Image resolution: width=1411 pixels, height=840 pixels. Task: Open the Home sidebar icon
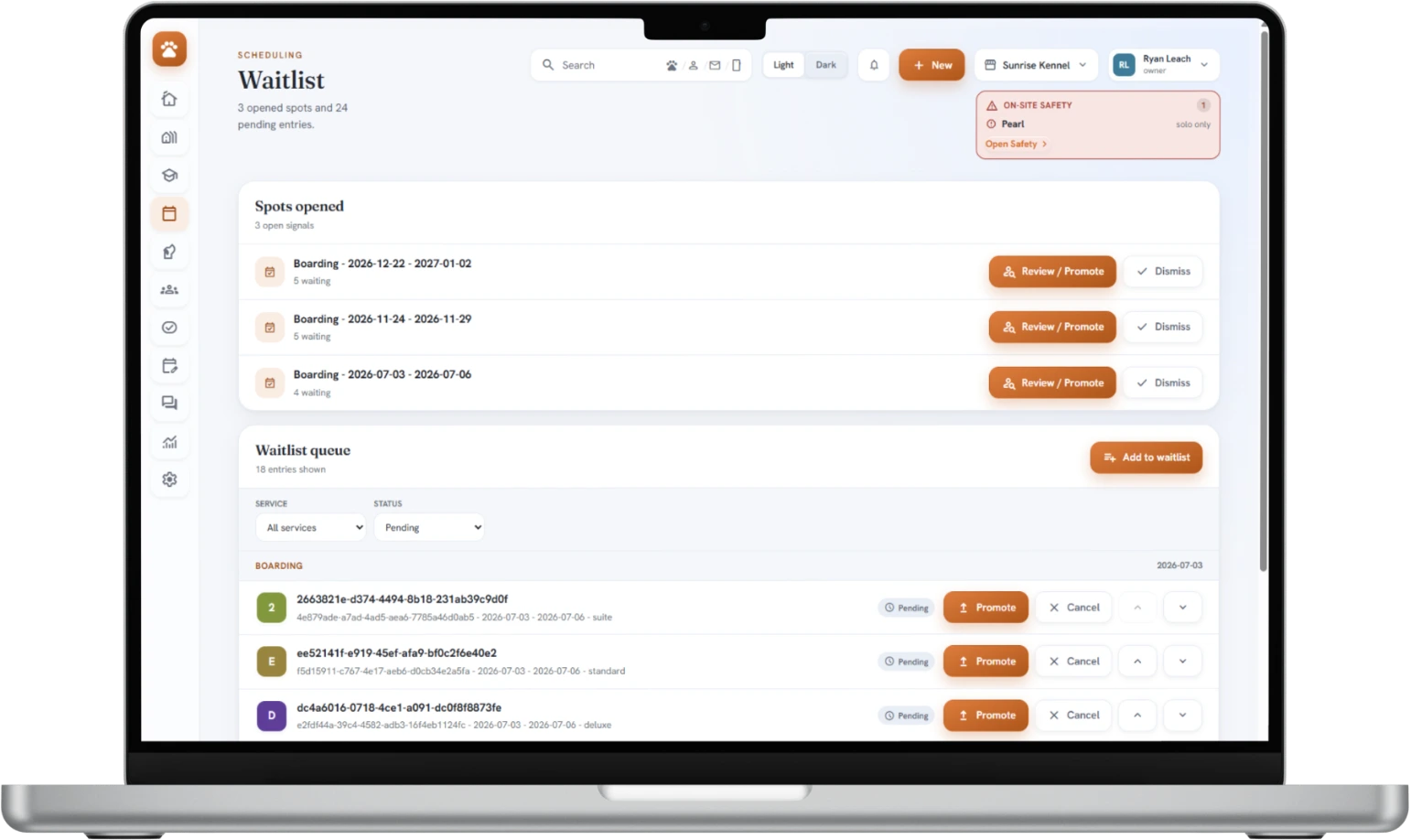pos(169,99)
